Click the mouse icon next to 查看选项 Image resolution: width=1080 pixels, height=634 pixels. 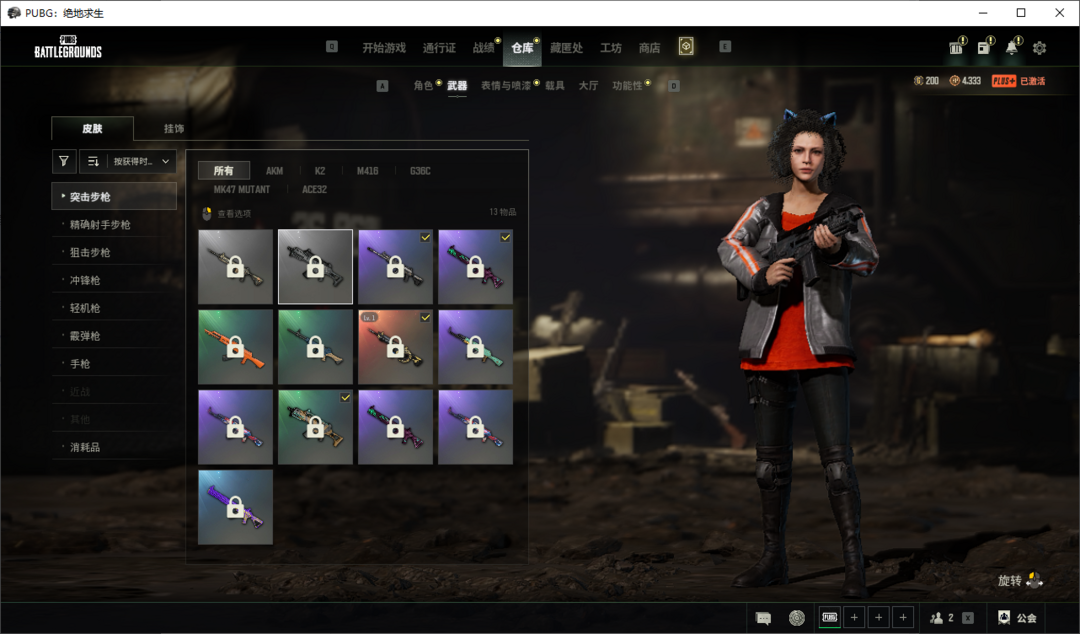(x=207, y=214)
